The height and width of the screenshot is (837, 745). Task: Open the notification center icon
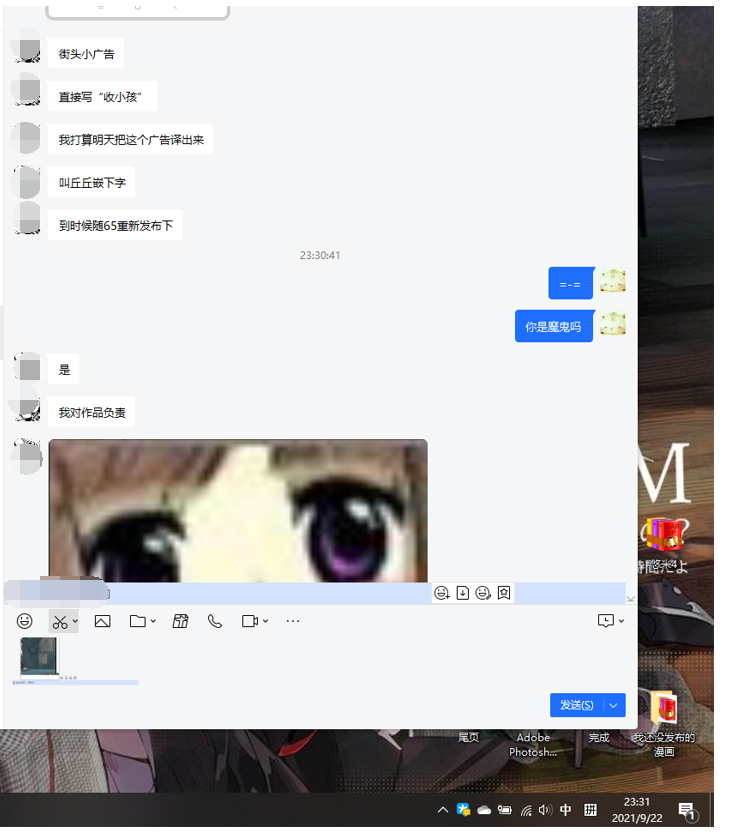[x=687, y=811]
